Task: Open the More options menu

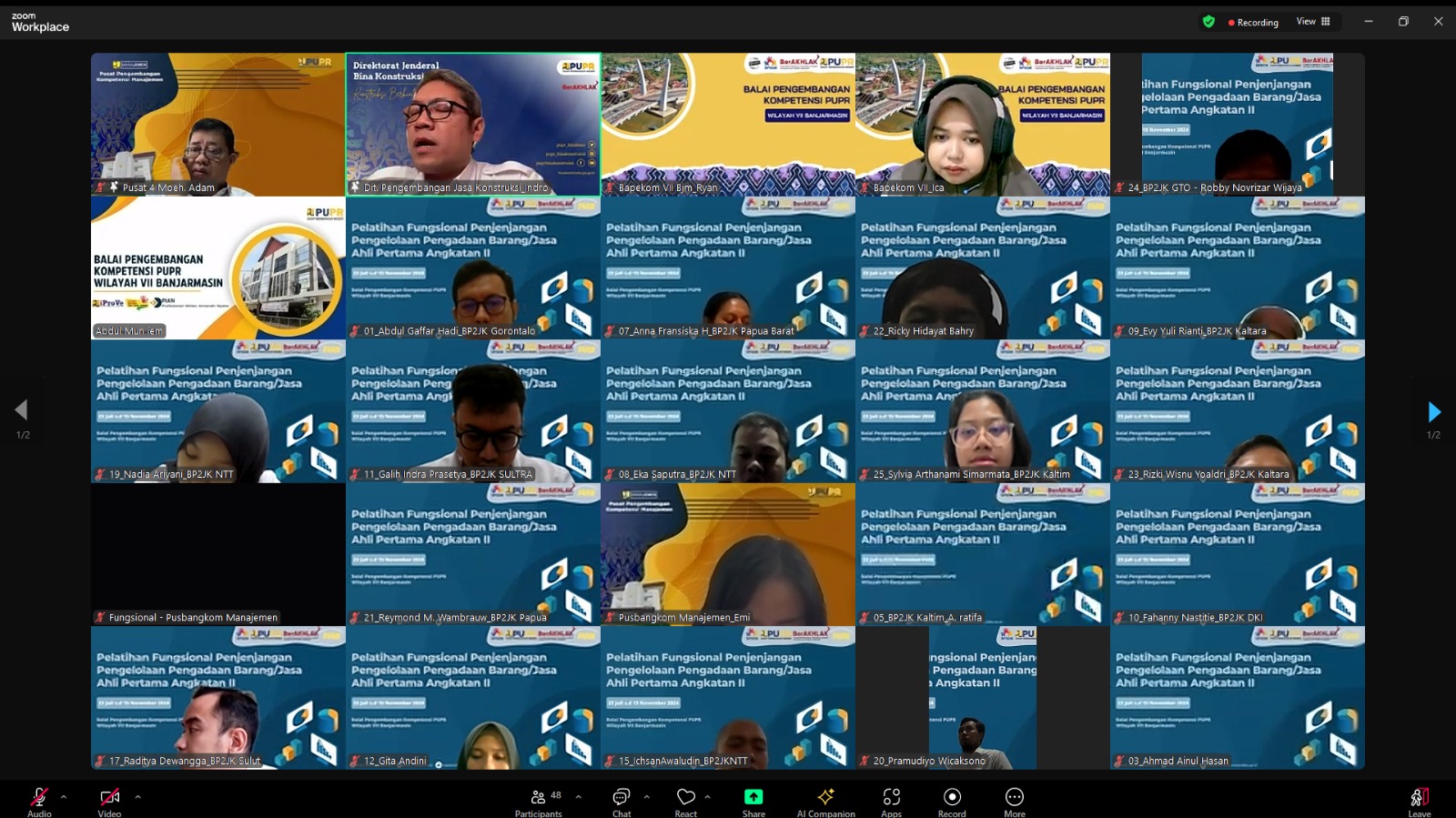Action: [x=1015, y=802]
